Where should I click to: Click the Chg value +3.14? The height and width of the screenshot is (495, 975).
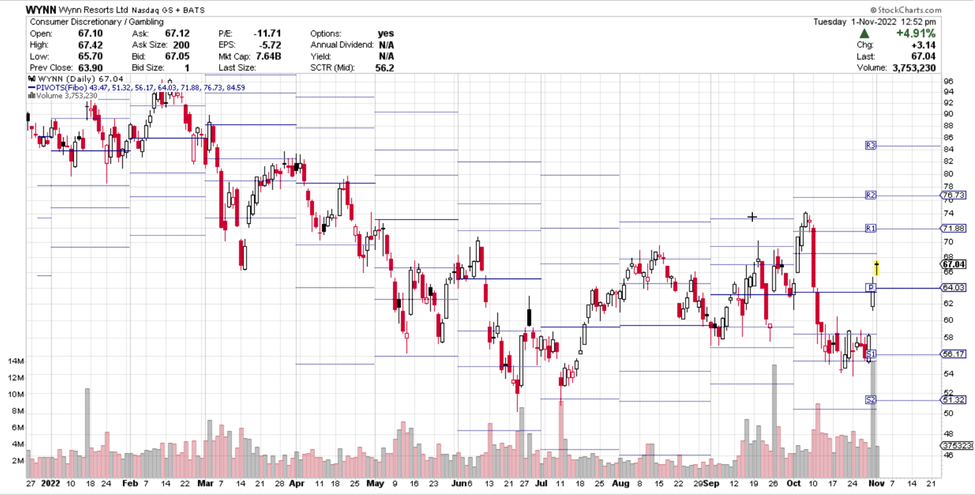923,45
